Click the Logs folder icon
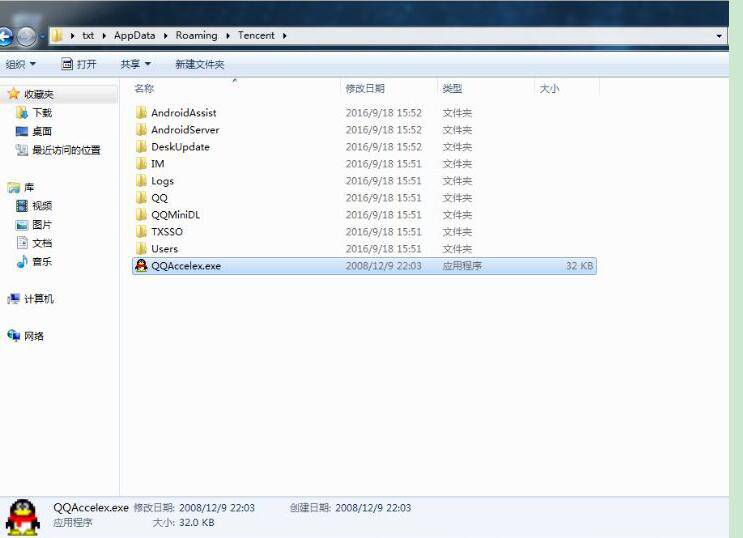This screenshot has height=538, width=743. tap(141, 181)
